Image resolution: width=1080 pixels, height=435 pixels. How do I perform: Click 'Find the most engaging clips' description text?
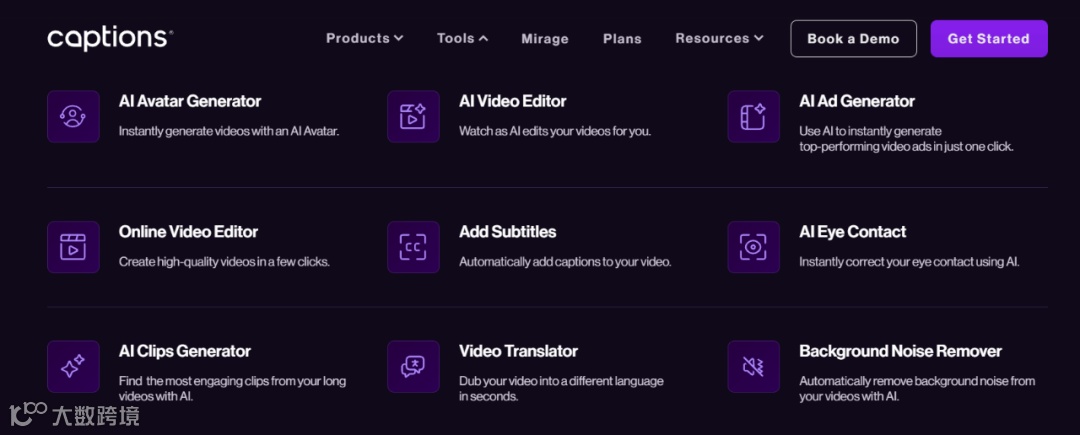232,389
